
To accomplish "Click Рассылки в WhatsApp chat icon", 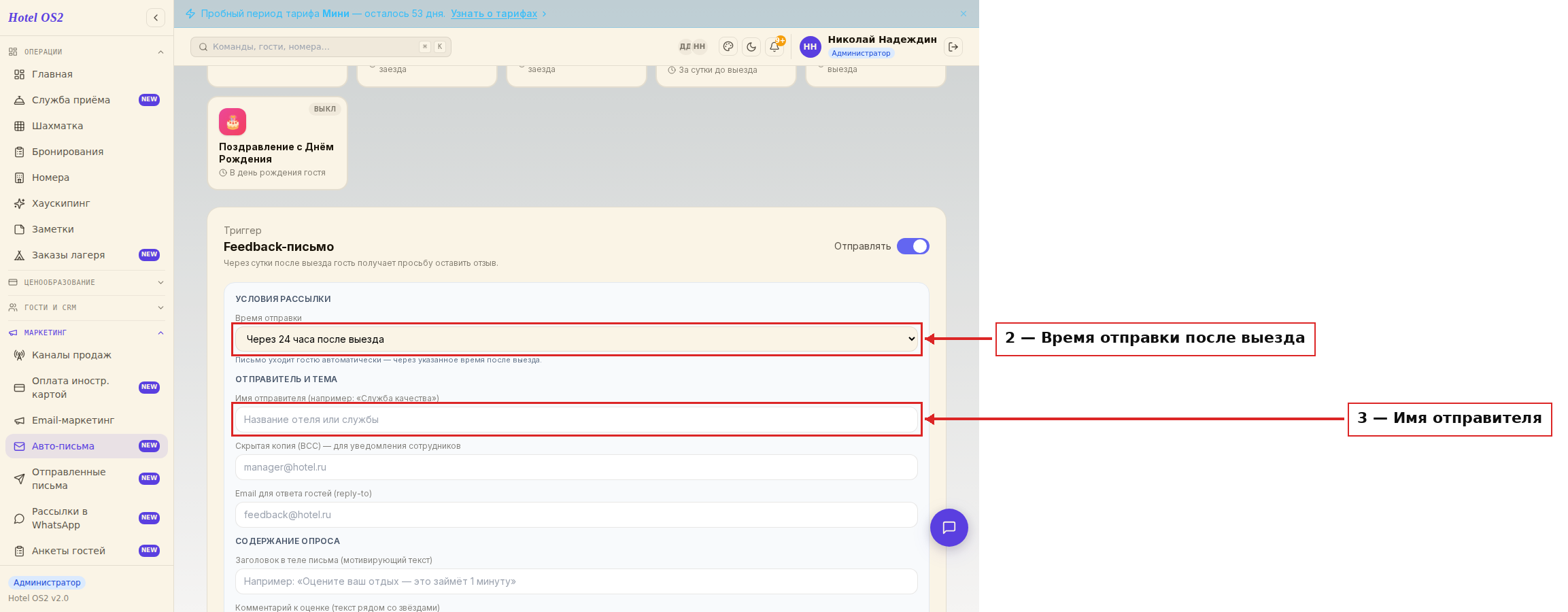I will [20, 518].
